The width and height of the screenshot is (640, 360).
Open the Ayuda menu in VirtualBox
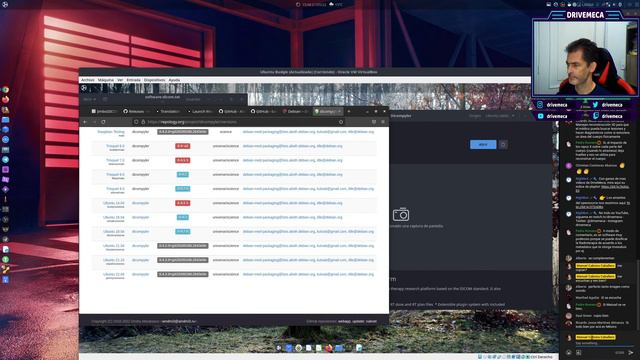pos(174,80)
